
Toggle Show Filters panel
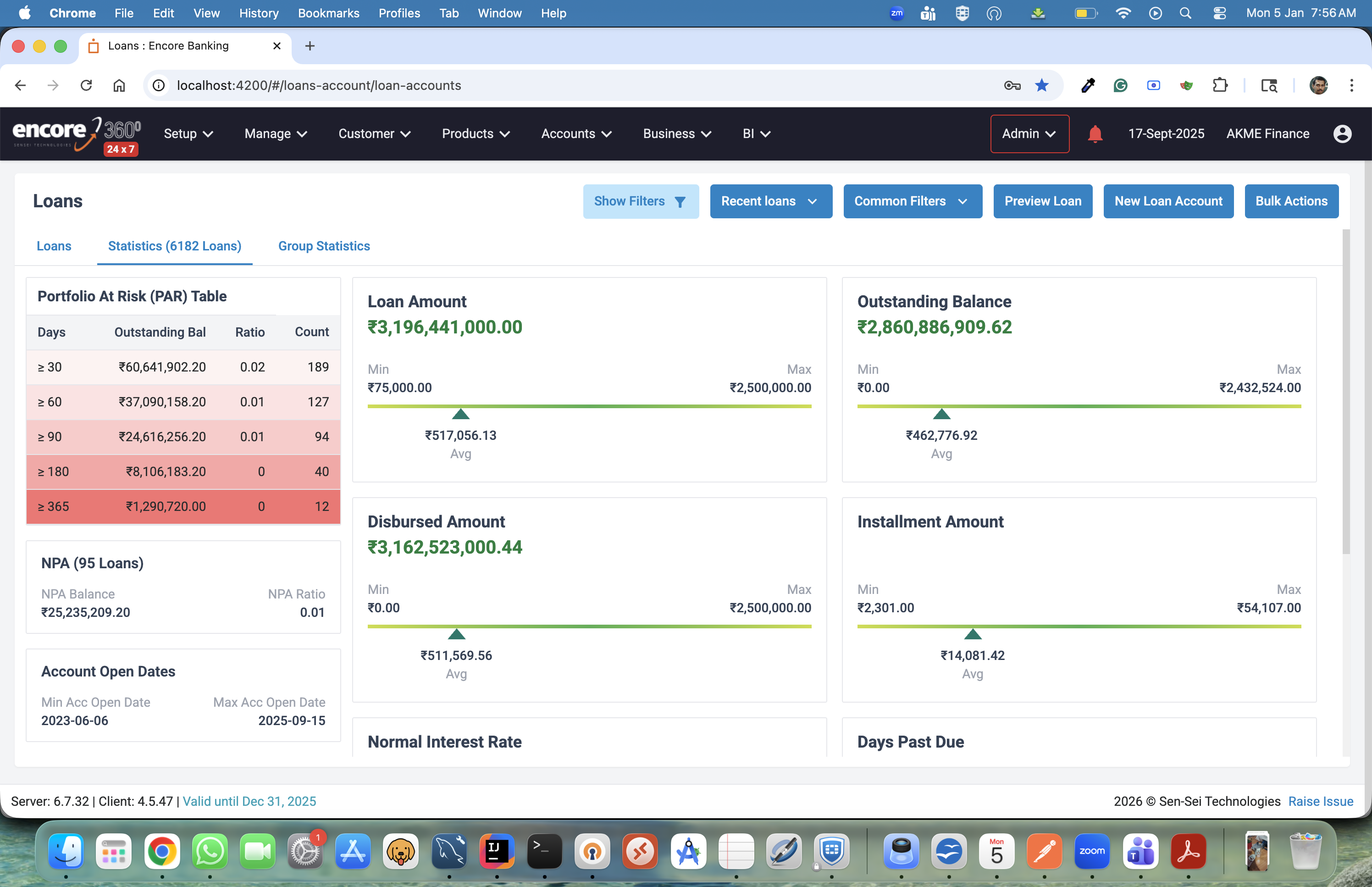point(640,201)
